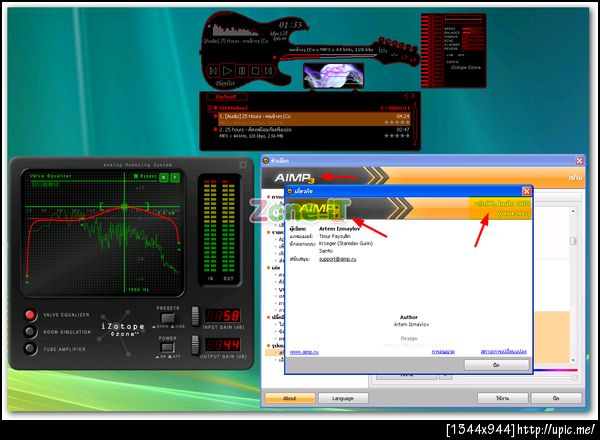Click the seek bar on the guitar neck
The height and width of the screenshot is (440, 600).
329,56
